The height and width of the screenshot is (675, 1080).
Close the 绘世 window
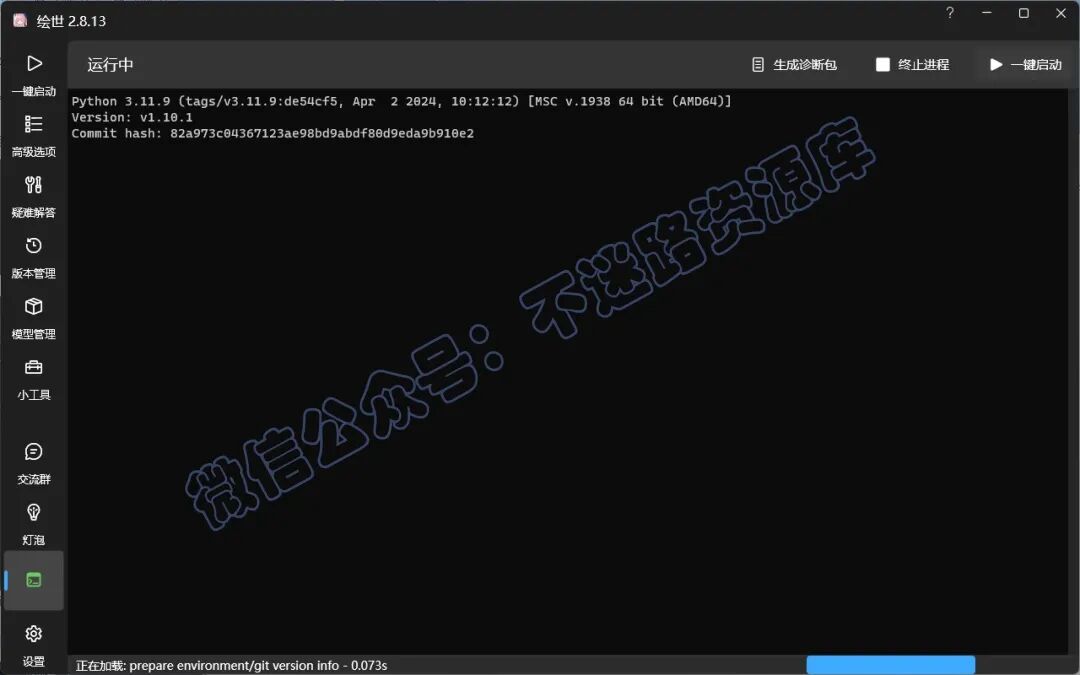click(1061, 13)
